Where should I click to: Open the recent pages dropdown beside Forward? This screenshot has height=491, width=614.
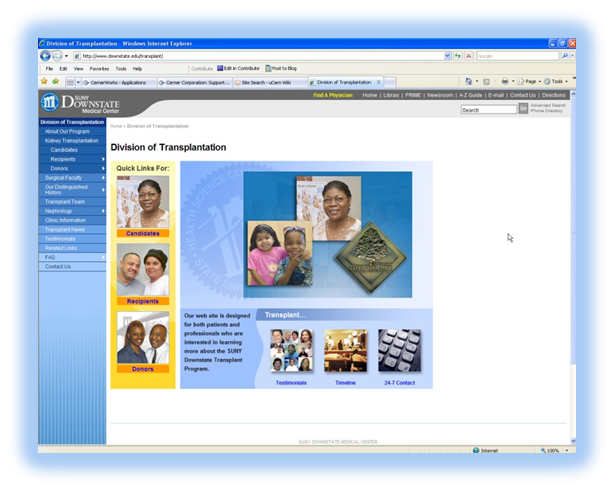click(x=66, y=56)
